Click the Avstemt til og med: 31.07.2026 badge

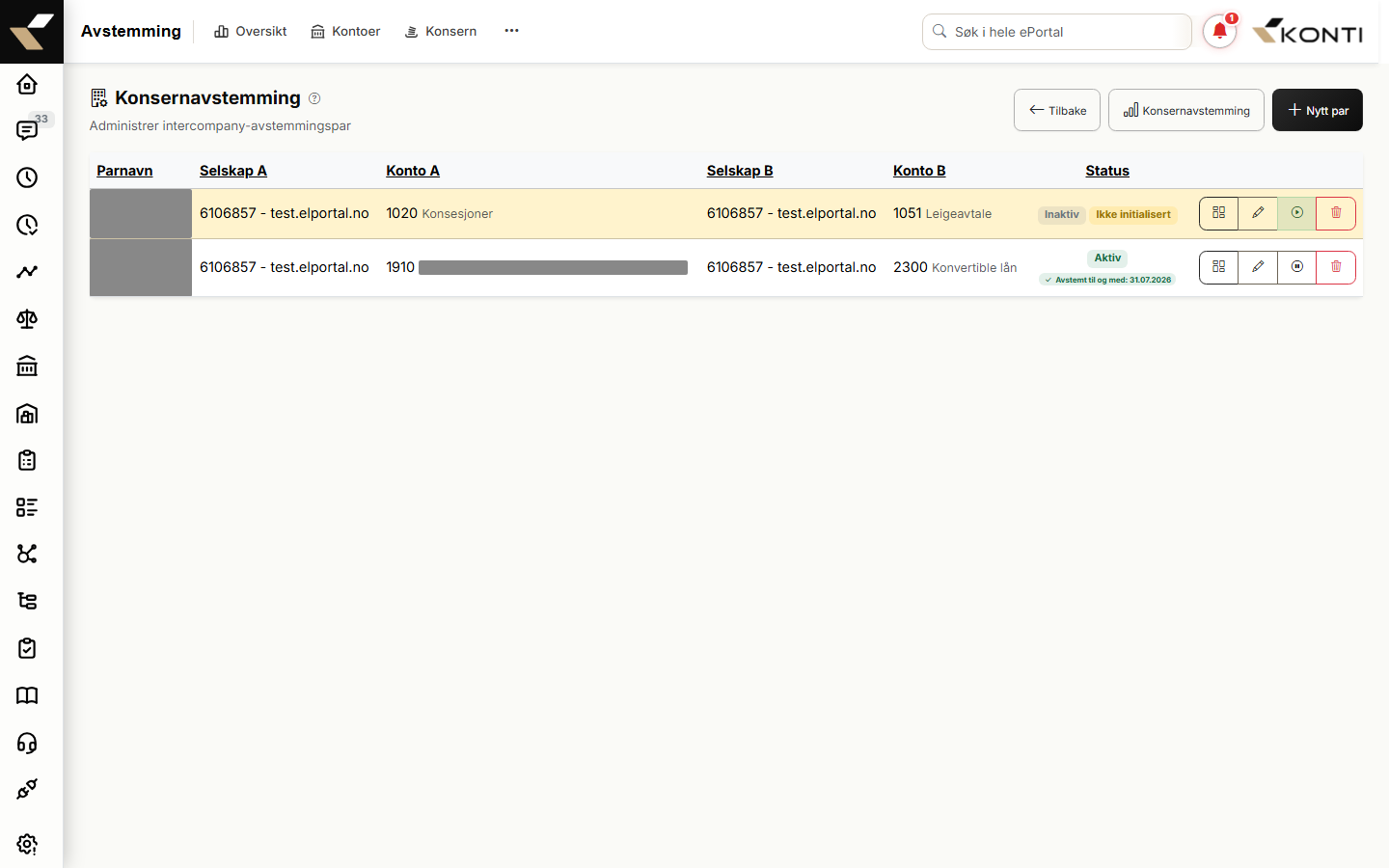[1107, 280]
